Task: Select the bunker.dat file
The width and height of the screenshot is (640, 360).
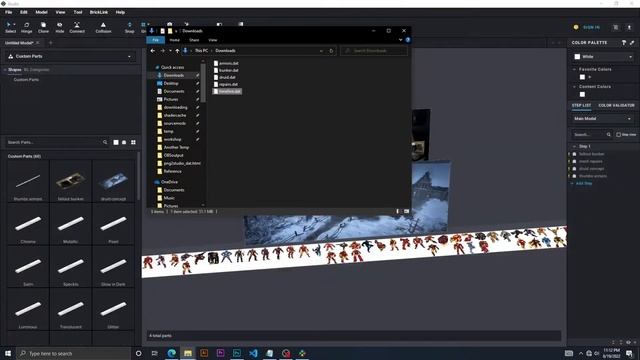Action: coord(226,70)
